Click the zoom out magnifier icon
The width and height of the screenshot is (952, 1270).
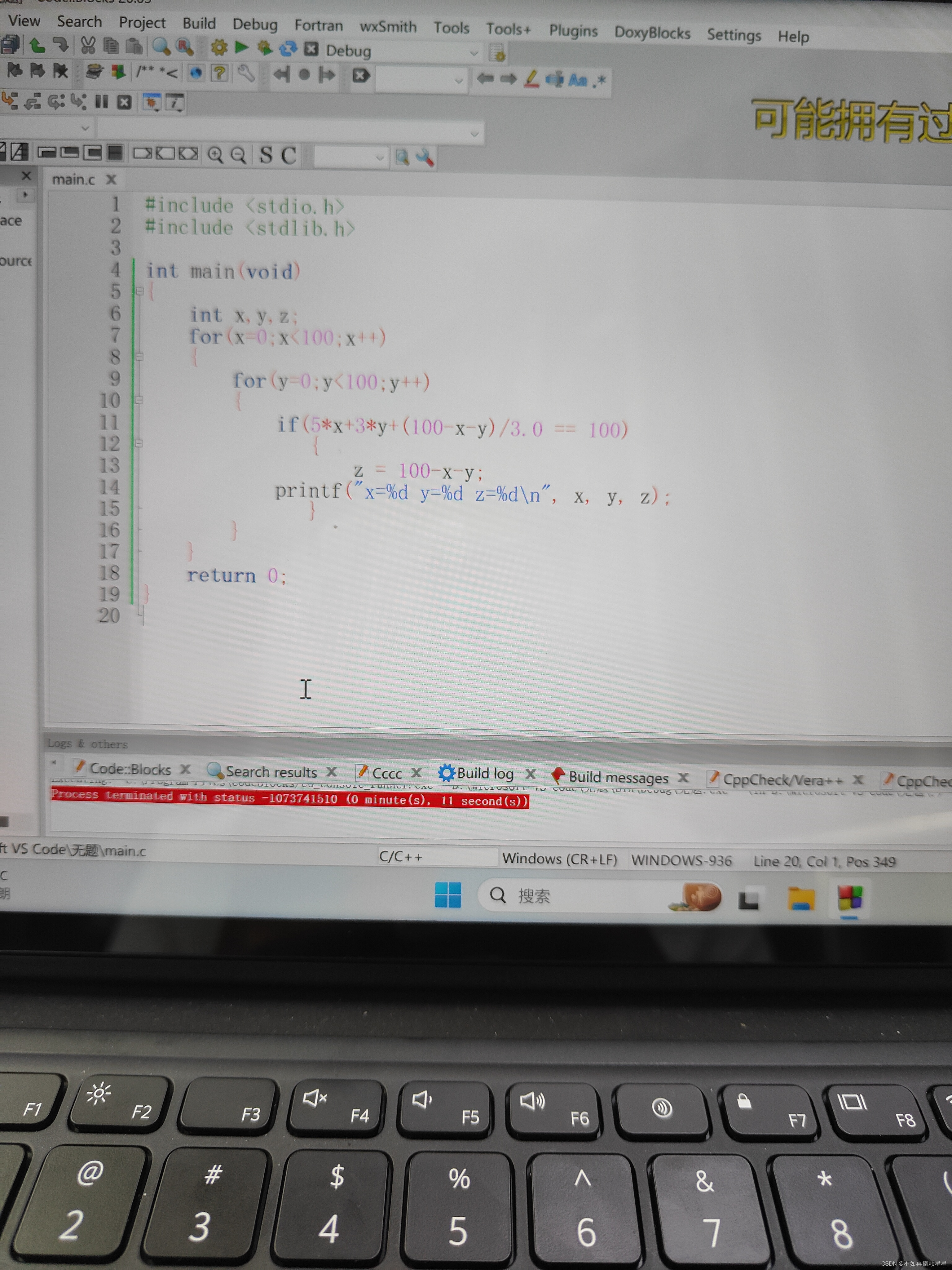tap(238, 155)
